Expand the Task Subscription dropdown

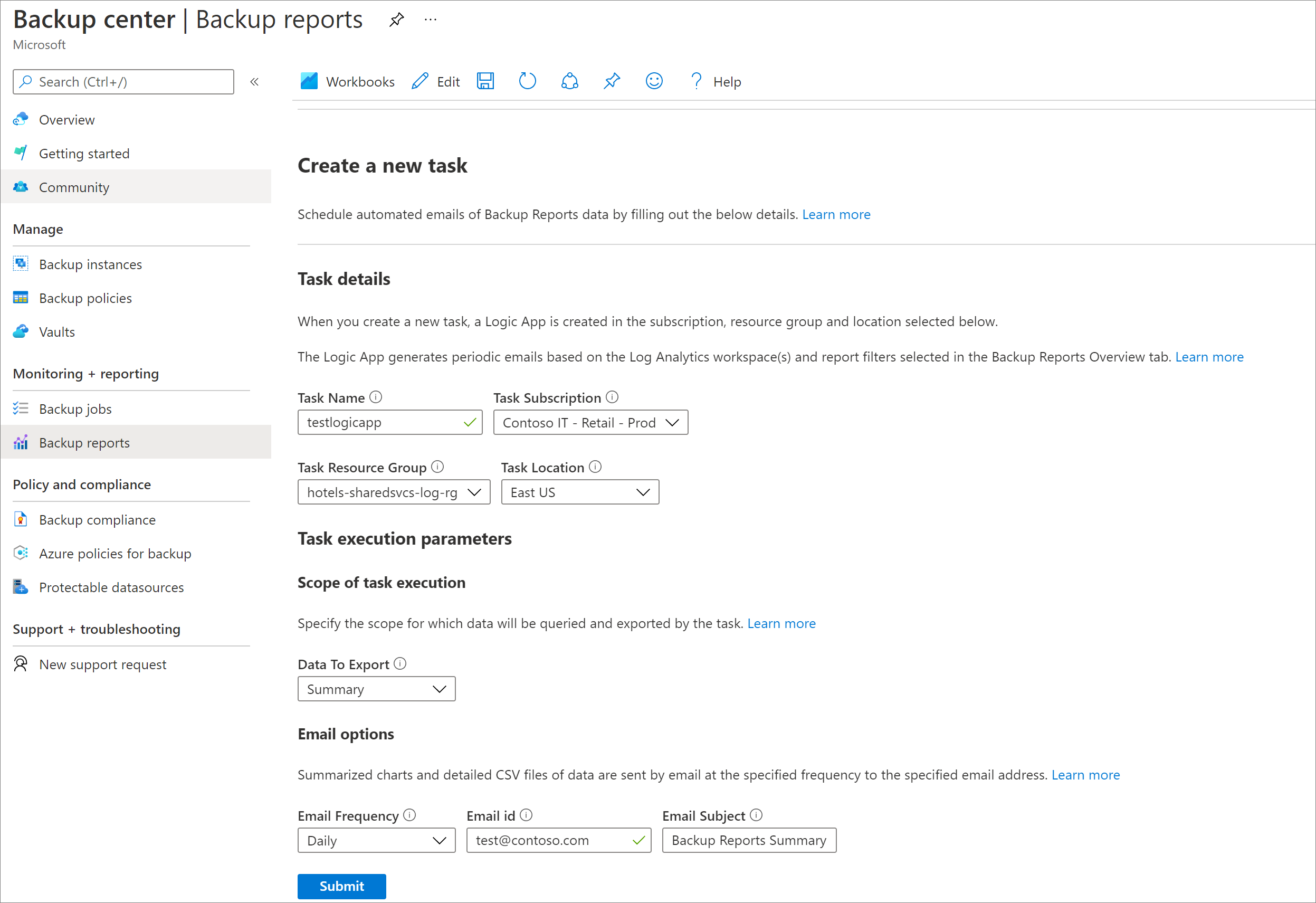point(590,423)
